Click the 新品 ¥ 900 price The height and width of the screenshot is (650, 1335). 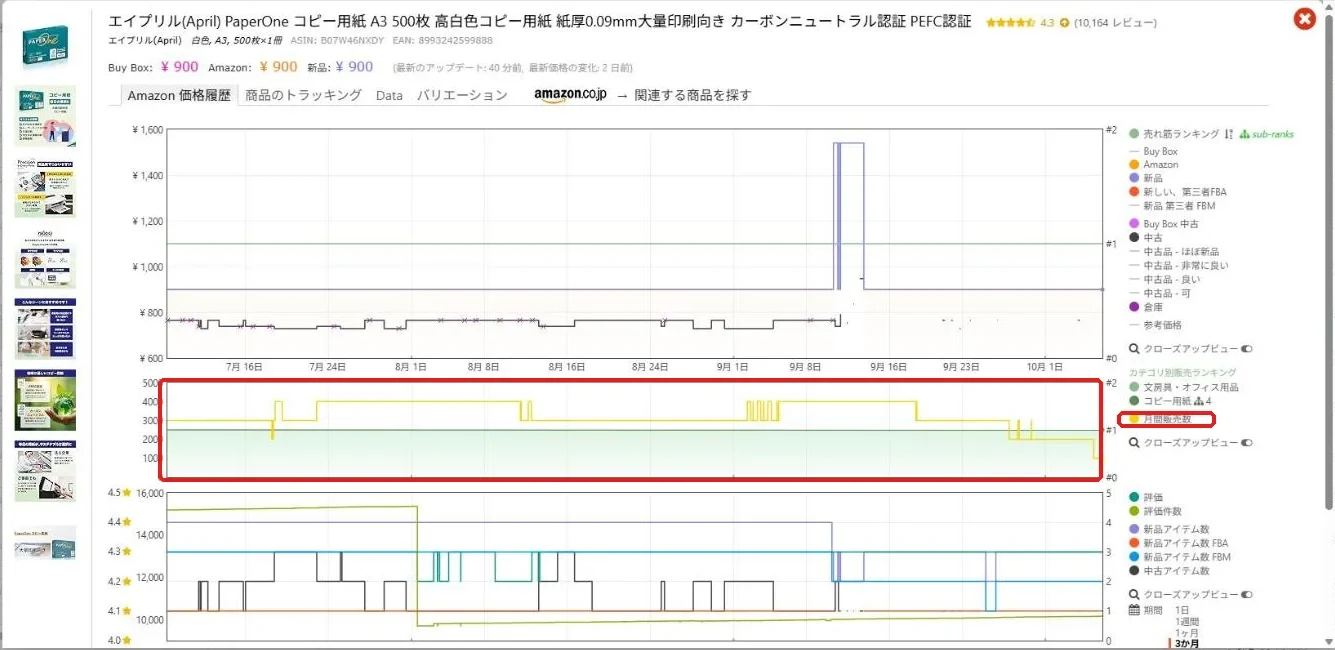tap(354, 67)
